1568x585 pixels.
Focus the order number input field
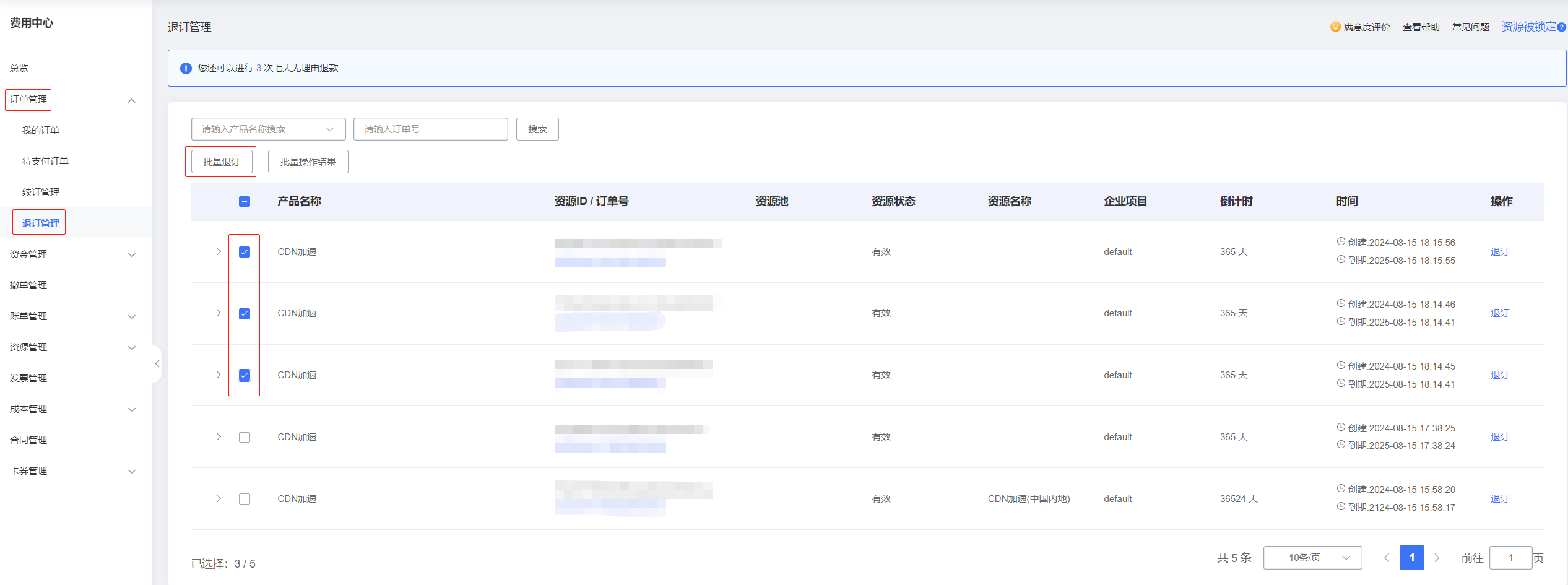click(x=431, y=129)
